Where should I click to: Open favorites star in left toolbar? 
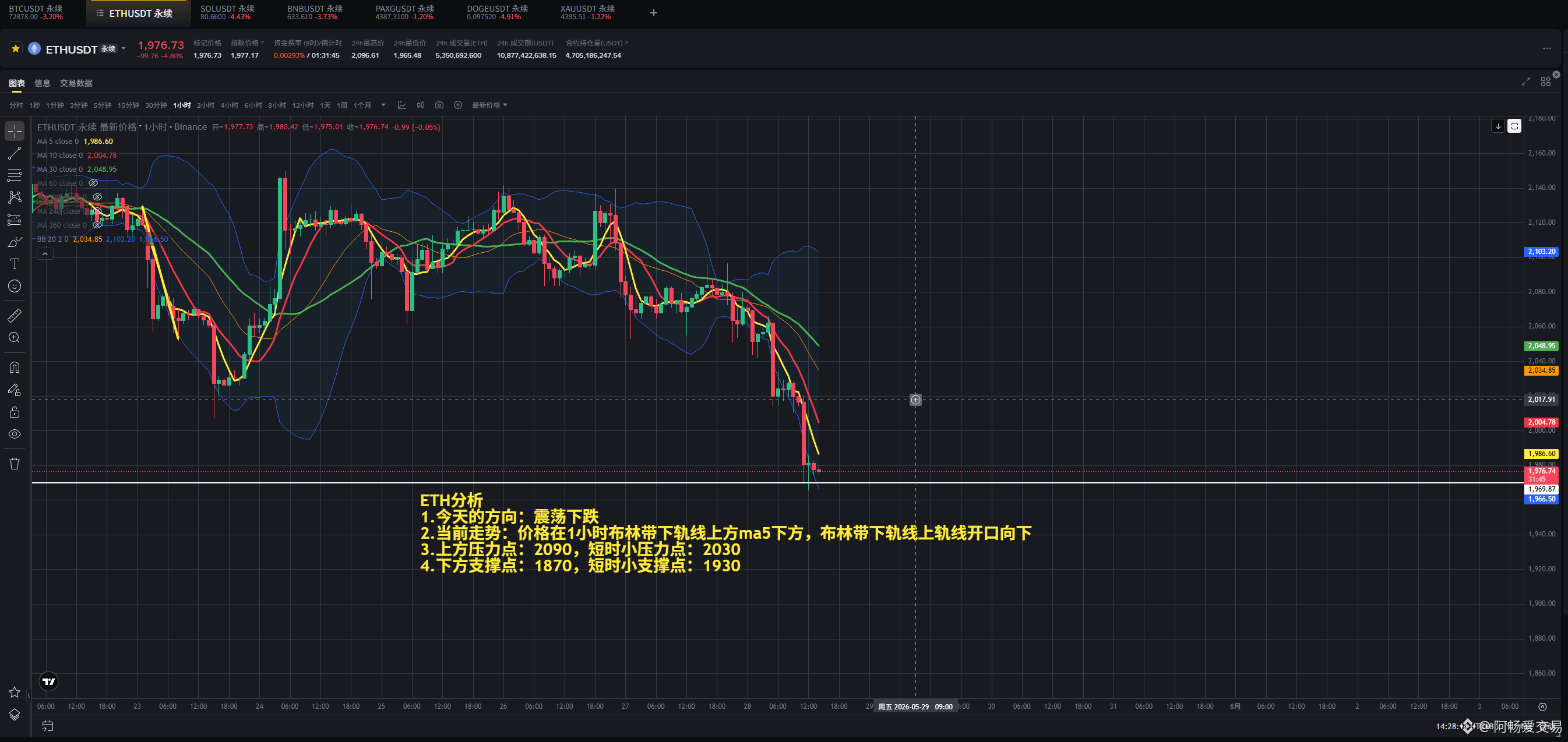tap(15, 692)
